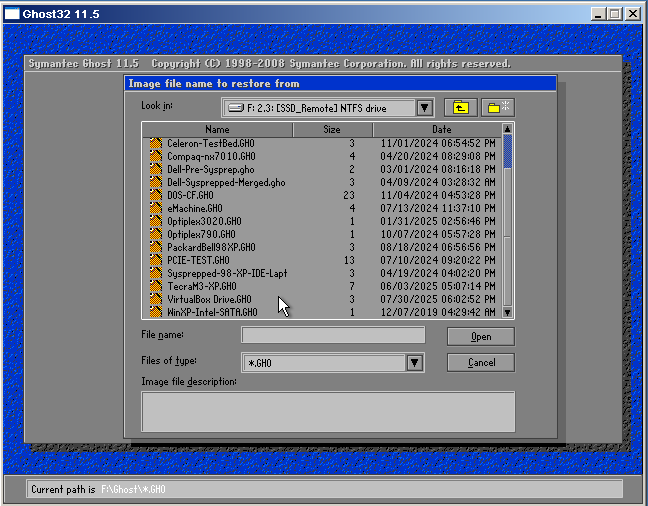Select the WinXP-Intel-SATA.GHO file name
The image size is (648, 506).
coord(212,312)
